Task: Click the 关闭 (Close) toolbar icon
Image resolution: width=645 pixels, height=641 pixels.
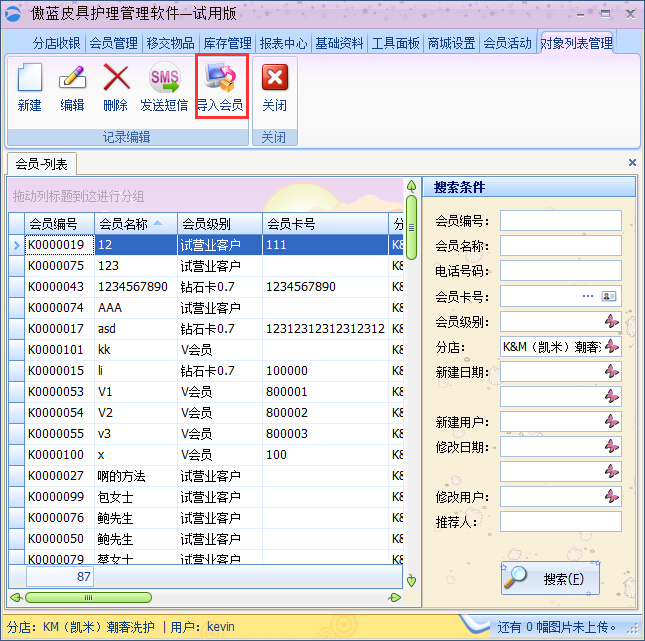Action: click(274, 80)
